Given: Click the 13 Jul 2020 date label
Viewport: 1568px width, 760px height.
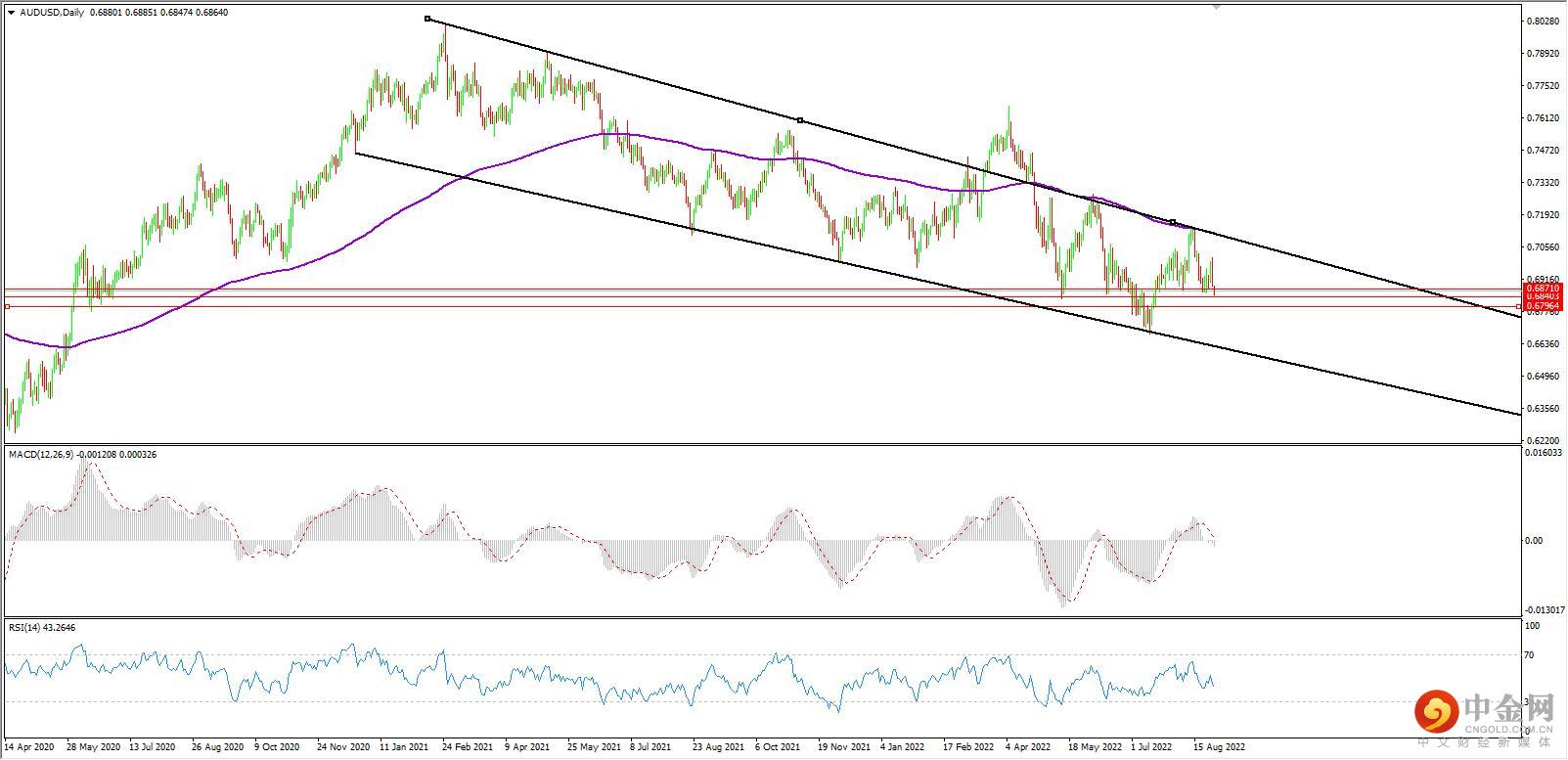Looking at the screenshot, I should [x=152, y=745].
